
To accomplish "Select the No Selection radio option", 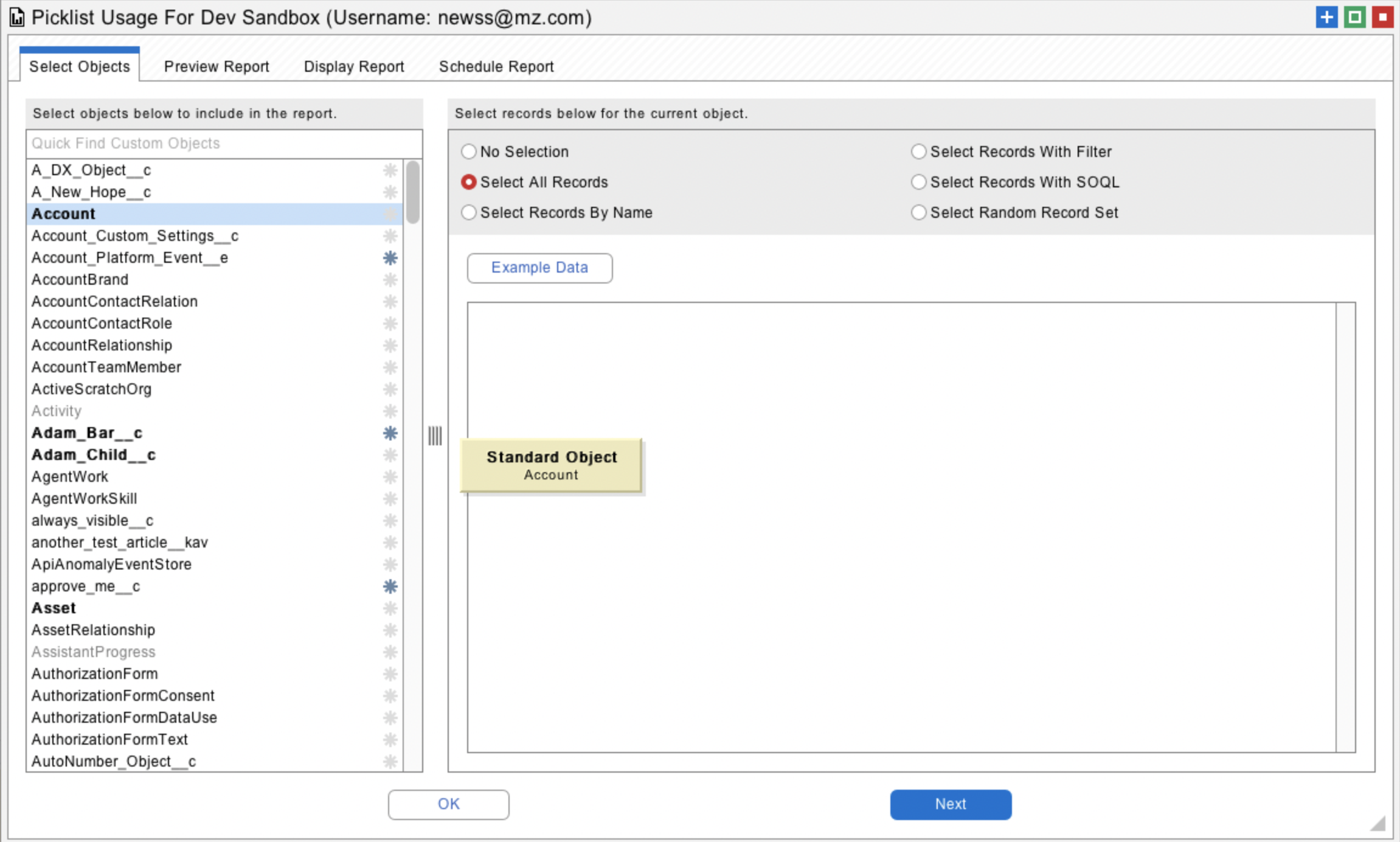I will 468,151.
